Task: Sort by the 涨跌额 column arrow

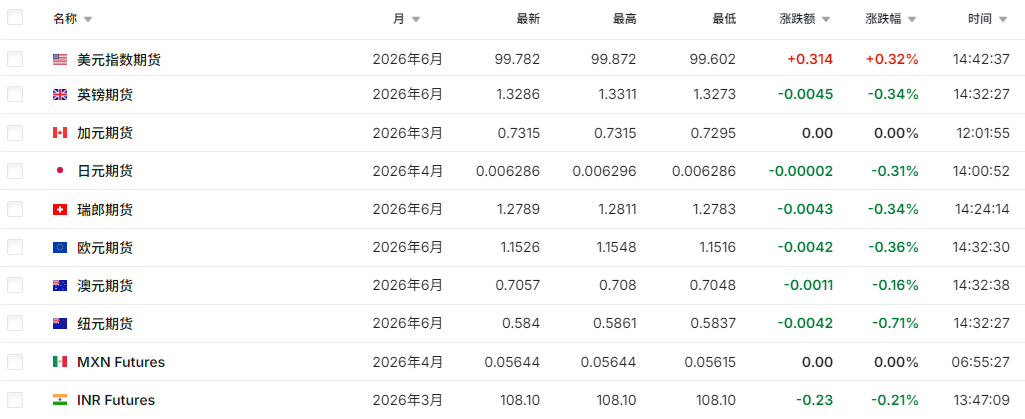Action: pos(826,20)
